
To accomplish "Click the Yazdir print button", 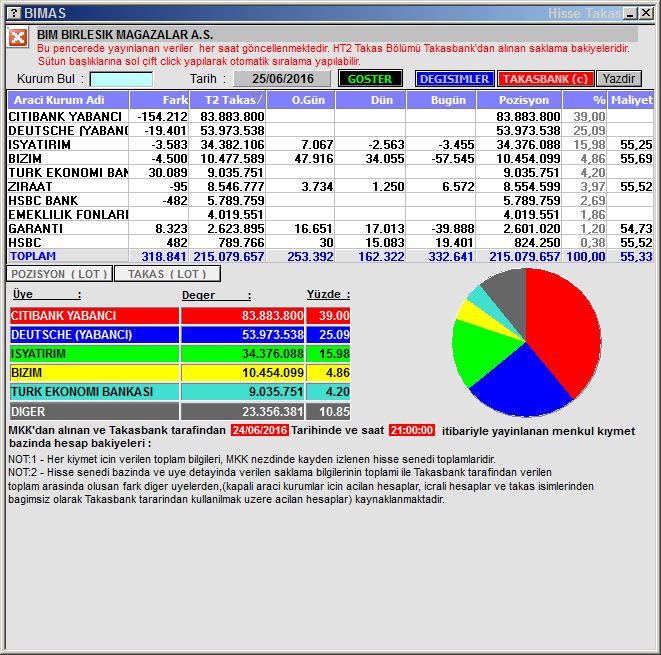I will [x=619, y=79].
